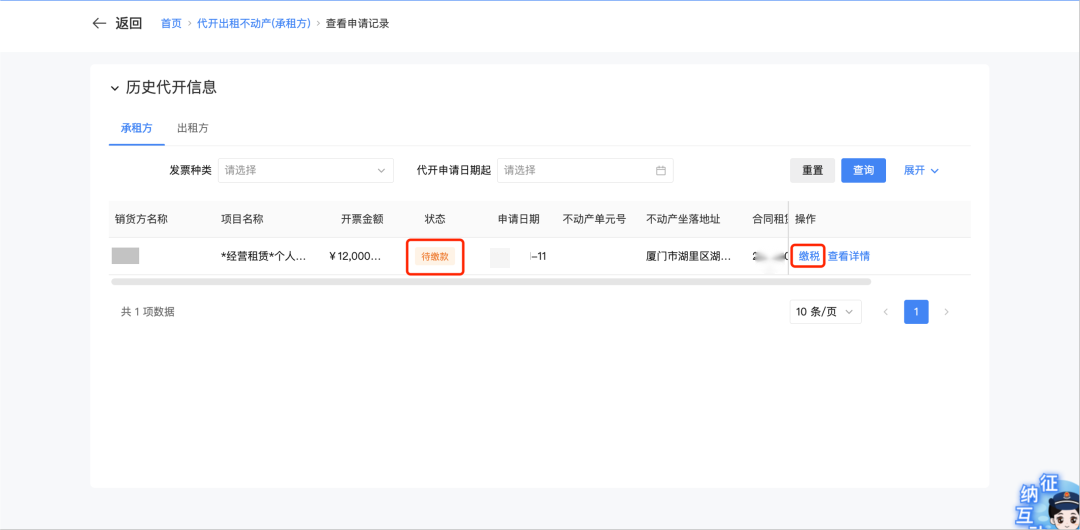Switch to the 出租方 tab
The width and height of the screenshot is (1080, 530).
193,128
